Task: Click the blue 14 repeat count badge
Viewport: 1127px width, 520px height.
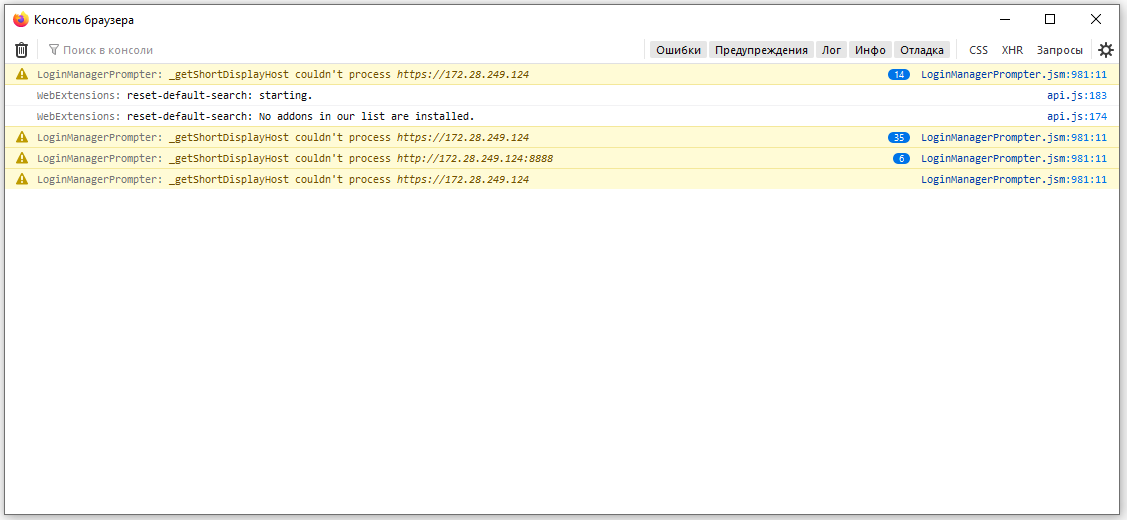Action: [898, 74]
